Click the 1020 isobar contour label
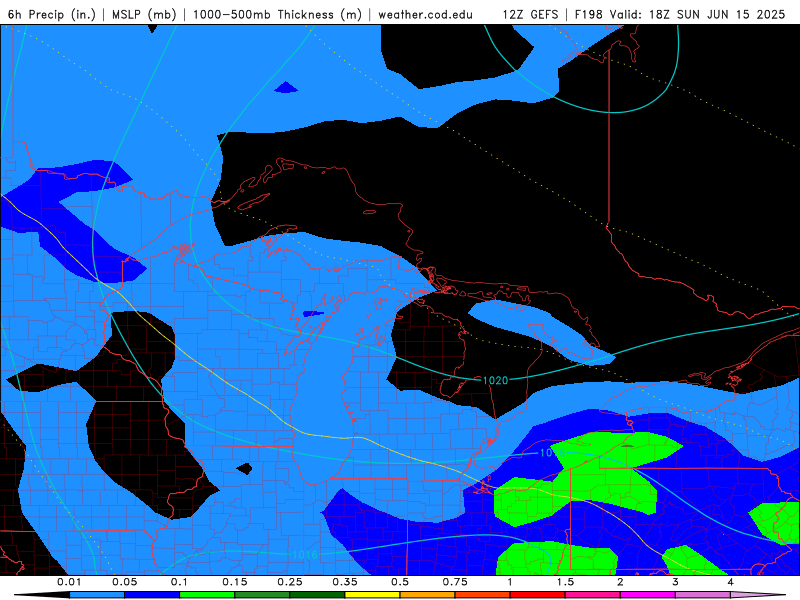Image resolution: width=800 pixels, height=600 pixels. coord(495,380)
